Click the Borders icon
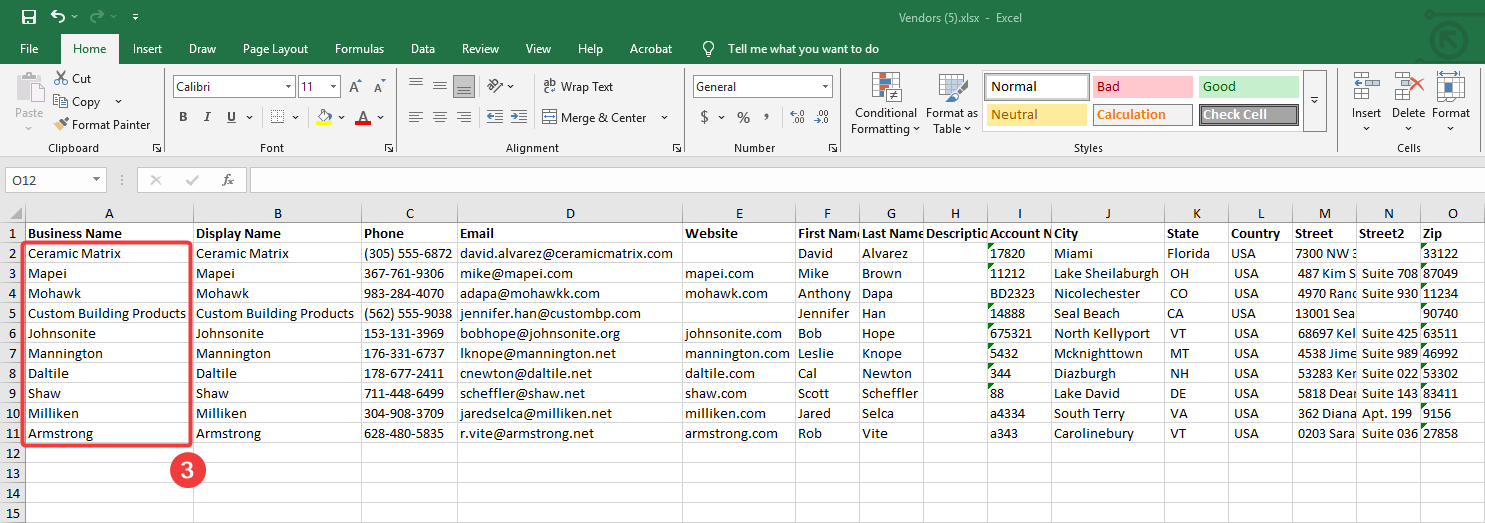1485x523 pixels. (278, 117)
